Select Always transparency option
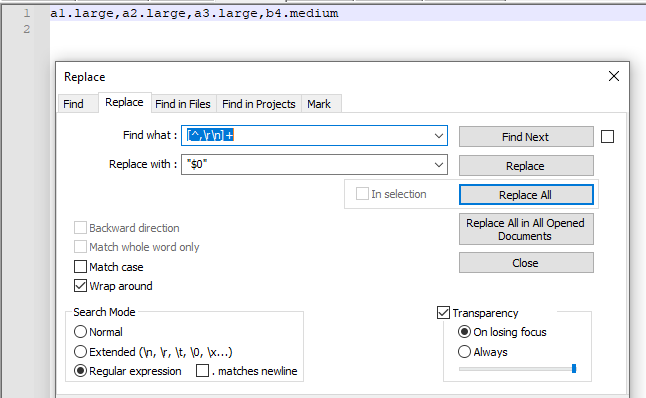Viewport: 646px width, 398px height. pyautogui.click(x=464, y=352)
